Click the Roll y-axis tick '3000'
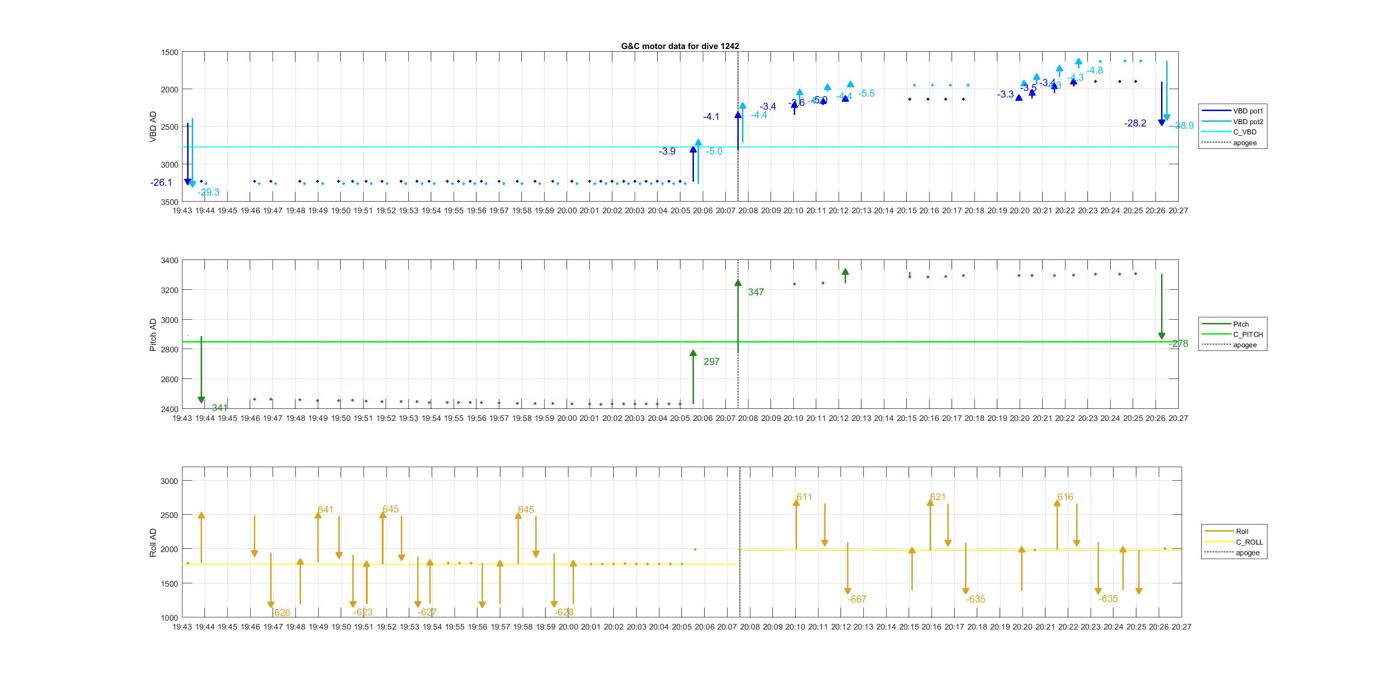The image size is (1400, 693). [x=169, y=481]
